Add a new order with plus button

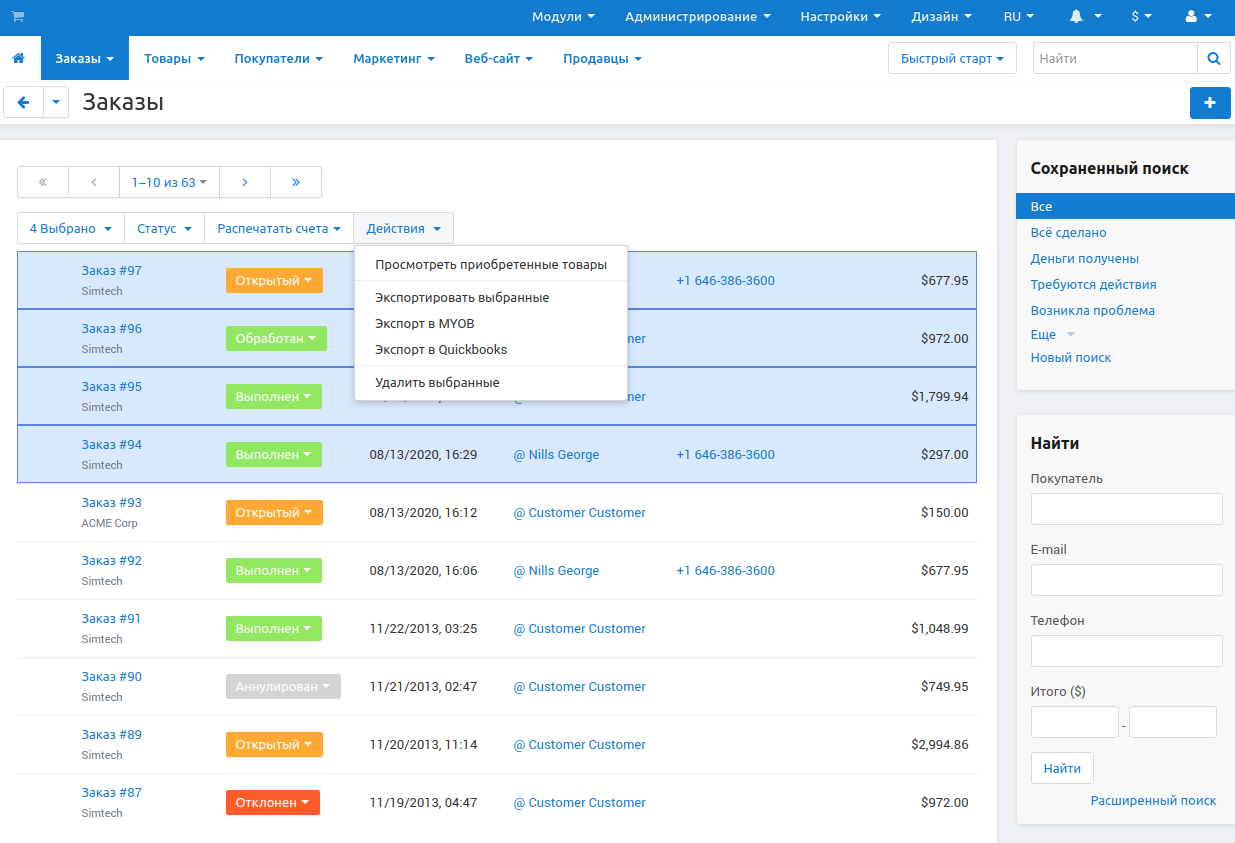pyautogui.click(x=1210, y=103)
